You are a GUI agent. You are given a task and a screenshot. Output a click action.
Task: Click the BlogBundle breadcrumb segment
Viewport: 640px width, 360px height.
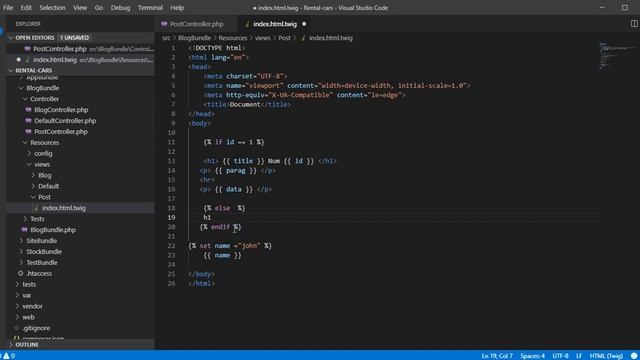(194, 38)
